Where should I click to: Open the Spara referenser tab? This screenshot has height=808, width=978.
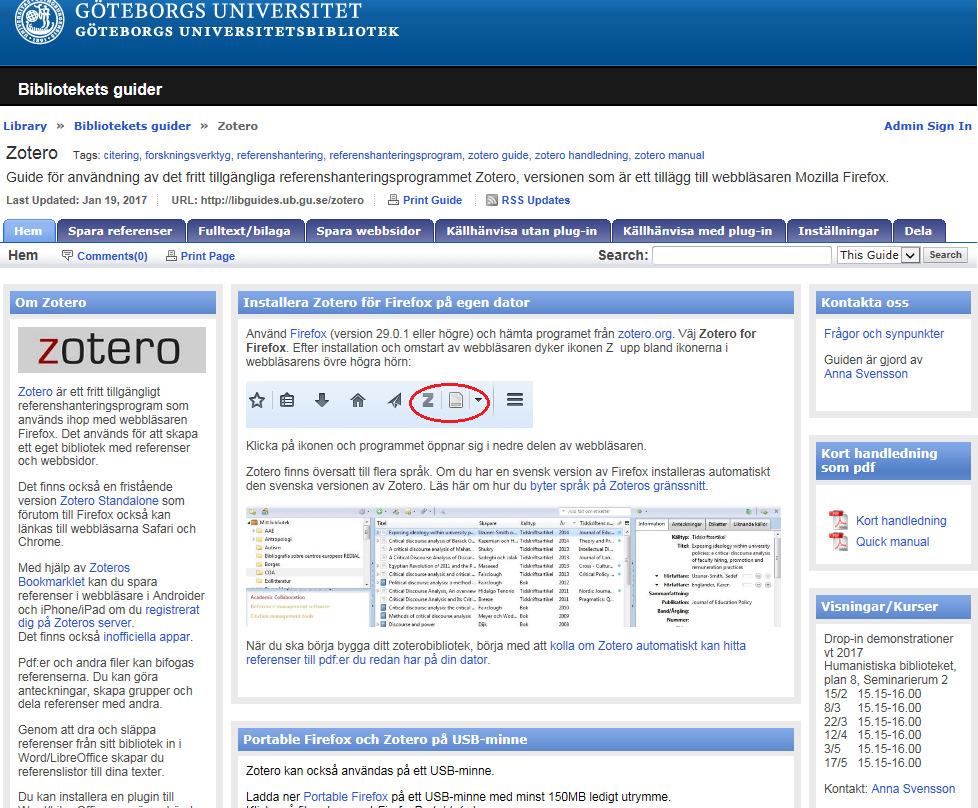[x=120, y=231]
